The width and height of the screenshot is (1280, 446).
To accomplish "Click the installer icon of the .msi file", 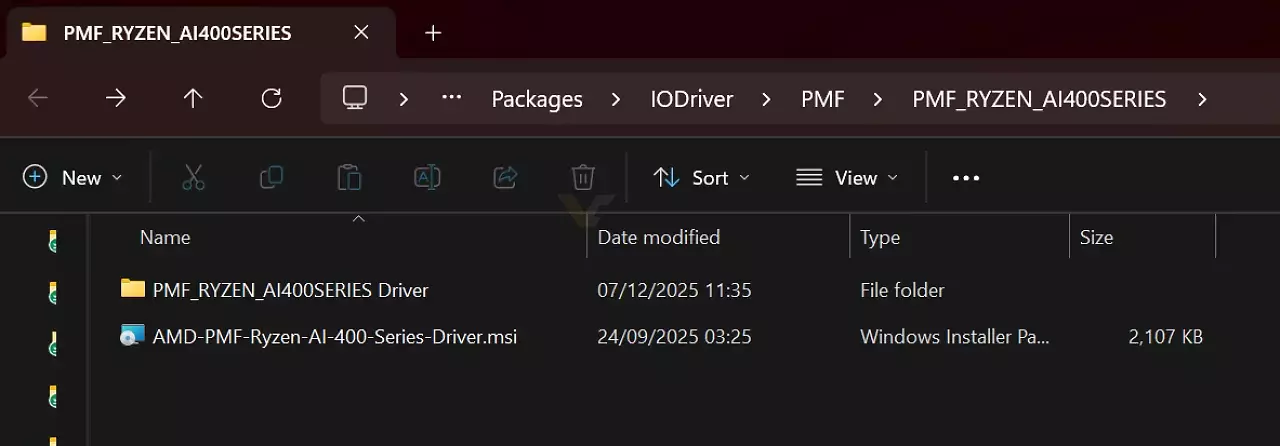I will click(133, 336).
